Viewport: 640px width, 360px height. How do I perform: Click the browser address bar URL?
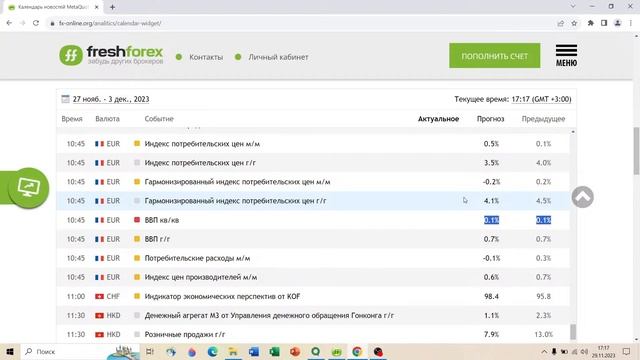click(110, 23)
